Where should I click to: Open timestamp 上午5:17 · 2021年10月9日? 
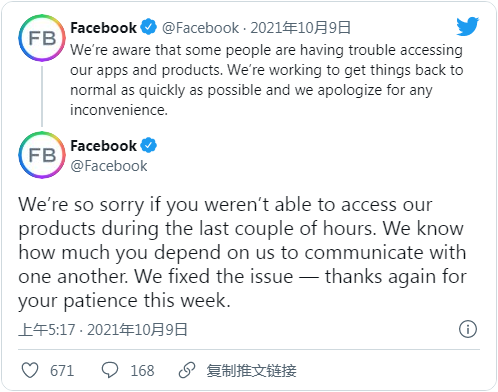[103, 330]
